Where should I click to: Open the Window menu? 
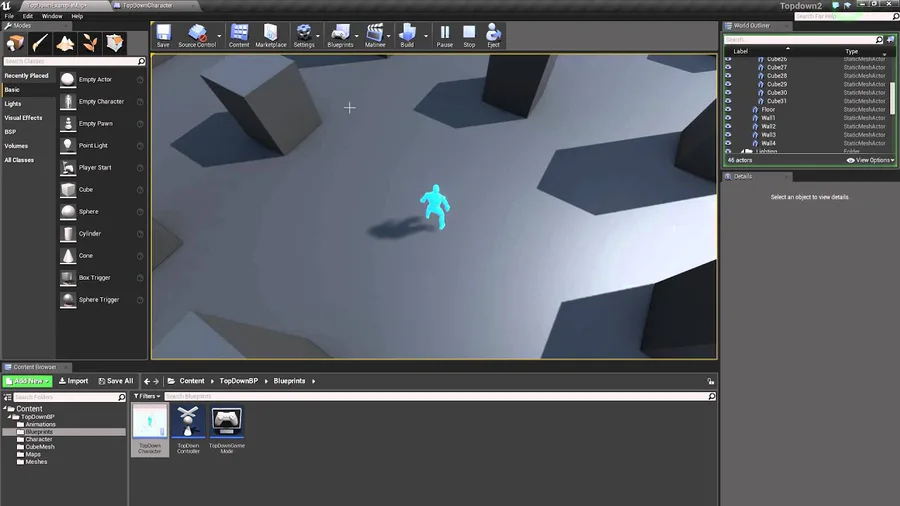(x=52, y=16)
